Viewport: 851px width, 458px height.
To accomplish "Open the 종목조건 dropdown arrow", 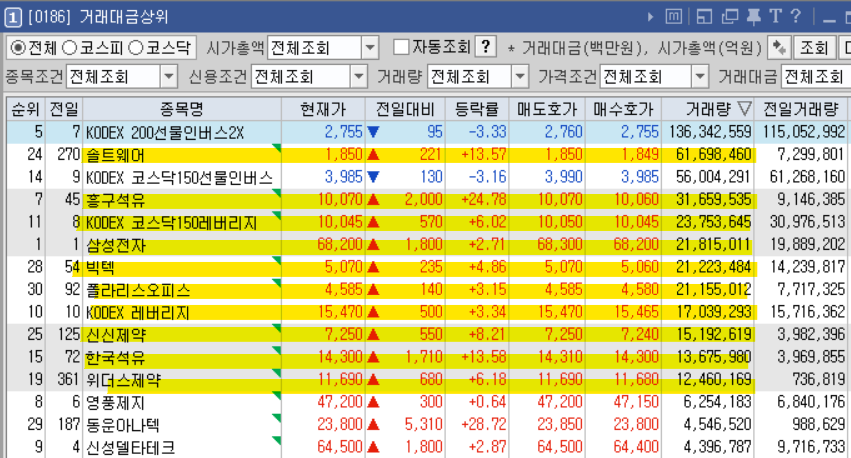I will coord(169,77).
